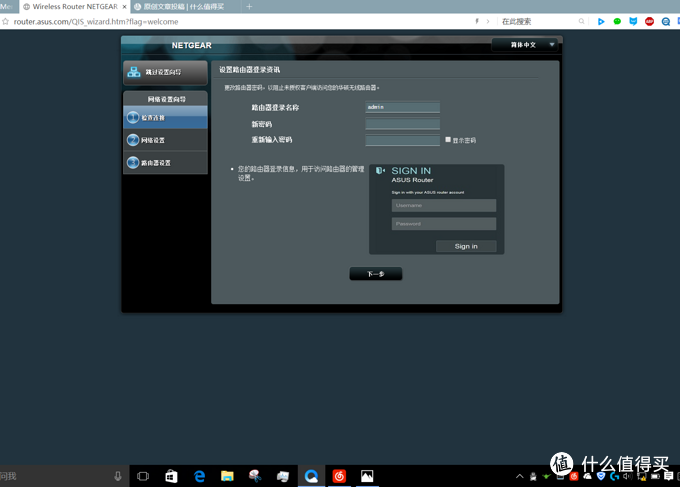Image resolution: width=680 pixels, height=487 pixels.
Task: Open Task View from the taskbar
Action: [143, 476]
